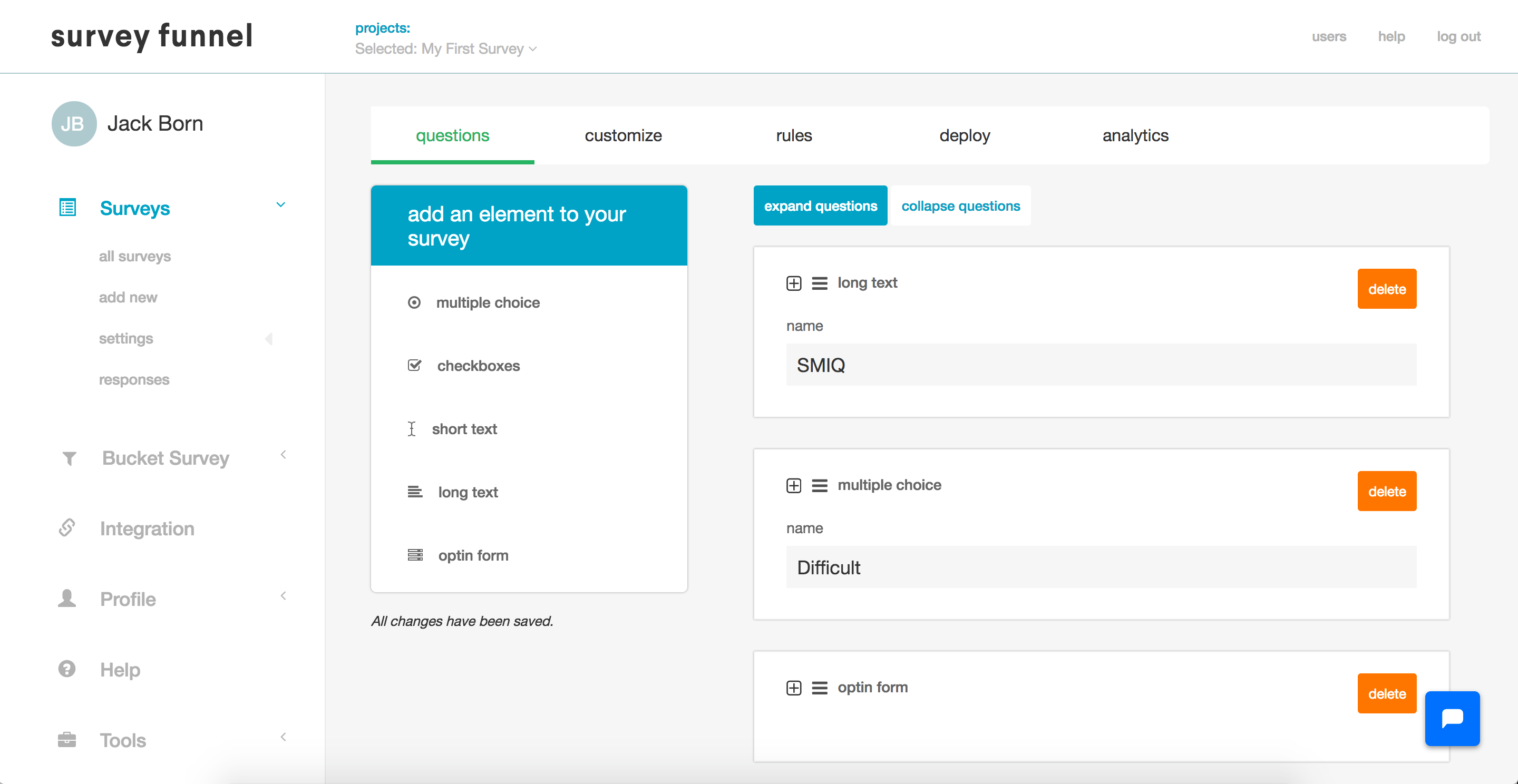
Task: Switch to the customize tab
Action: (x=623, y=135)
